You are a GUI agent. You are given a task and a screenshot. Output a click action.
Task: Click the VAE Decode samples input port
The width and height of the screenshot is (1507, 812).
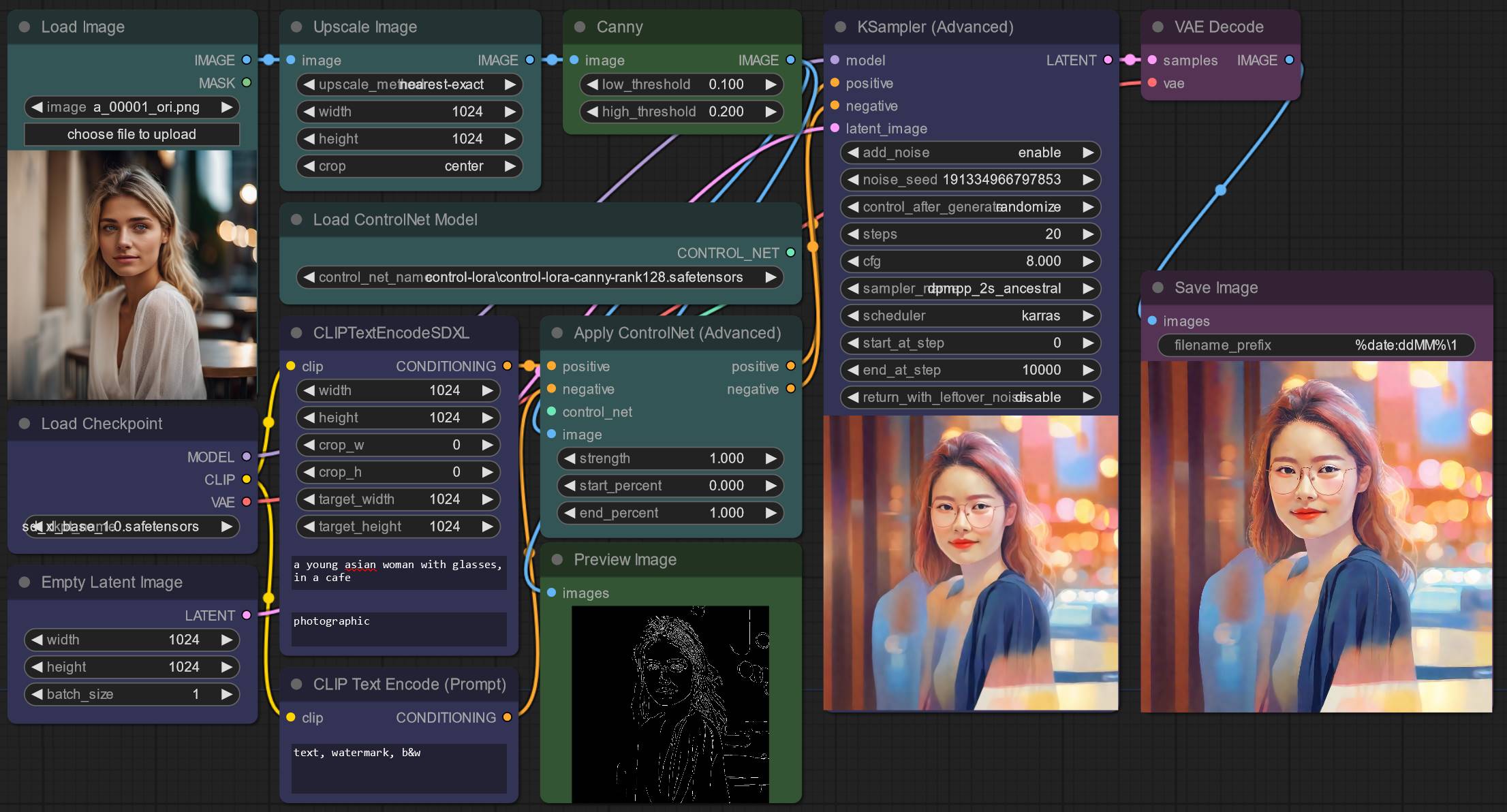1152,60
